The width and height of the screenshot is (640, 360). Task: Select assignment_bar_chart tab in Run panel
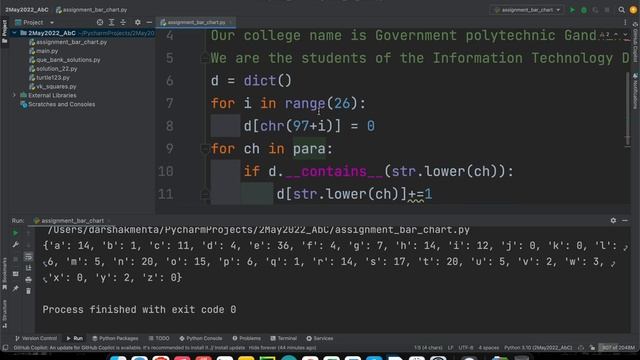tap(72, 220)
